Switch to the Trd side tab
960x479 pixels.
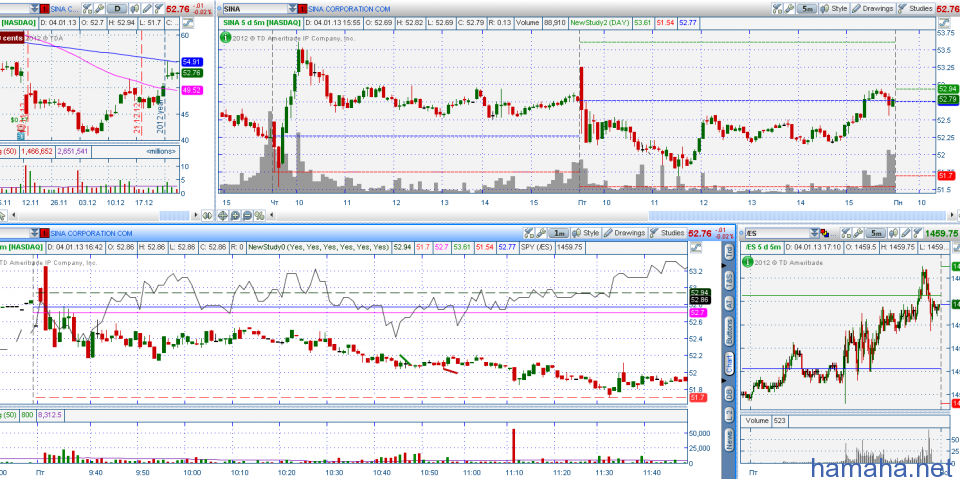(x=729, y=252)
